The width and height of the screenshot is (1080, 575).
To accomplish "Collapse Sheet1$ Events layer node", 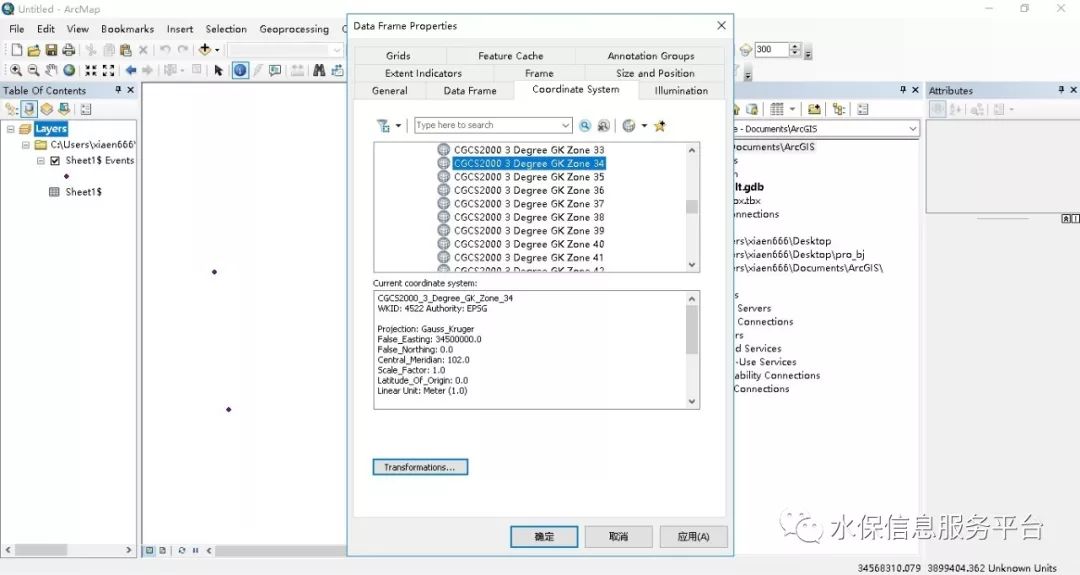I will [x=41, y=160].
